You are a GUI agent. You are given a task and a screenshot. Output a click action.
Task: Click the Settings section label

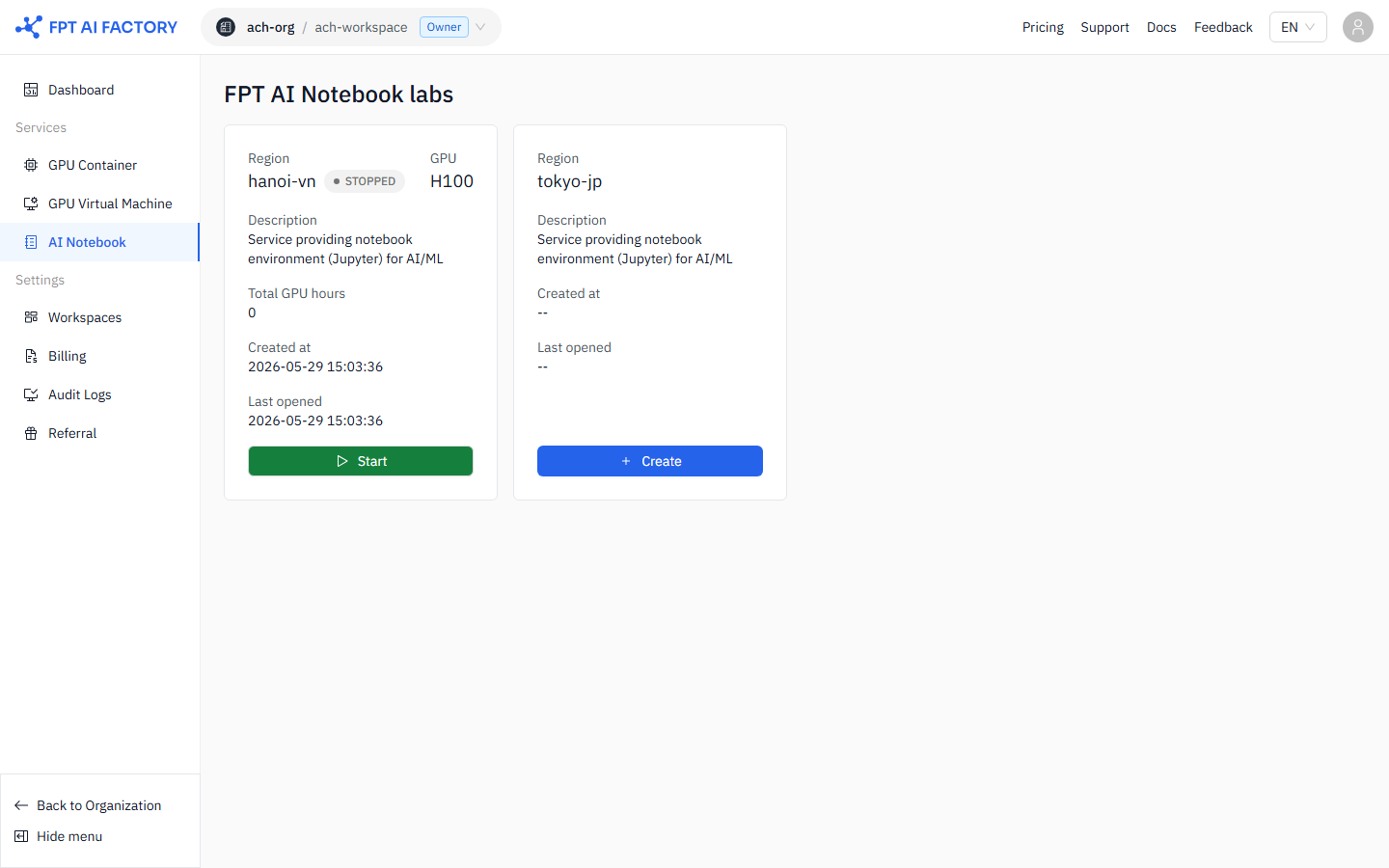(x=40, y=280)
